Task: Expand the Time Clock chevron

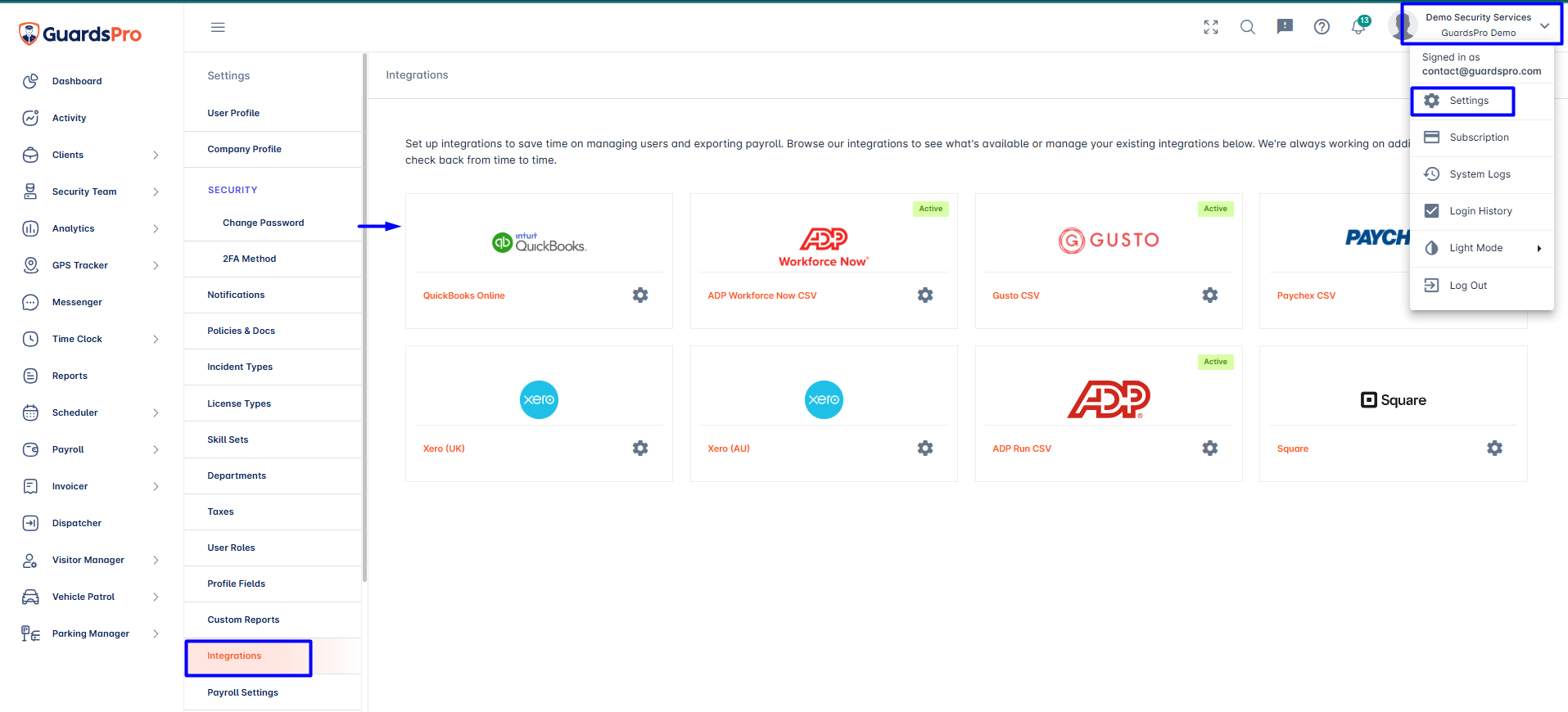Action: [x=156, y=339]
